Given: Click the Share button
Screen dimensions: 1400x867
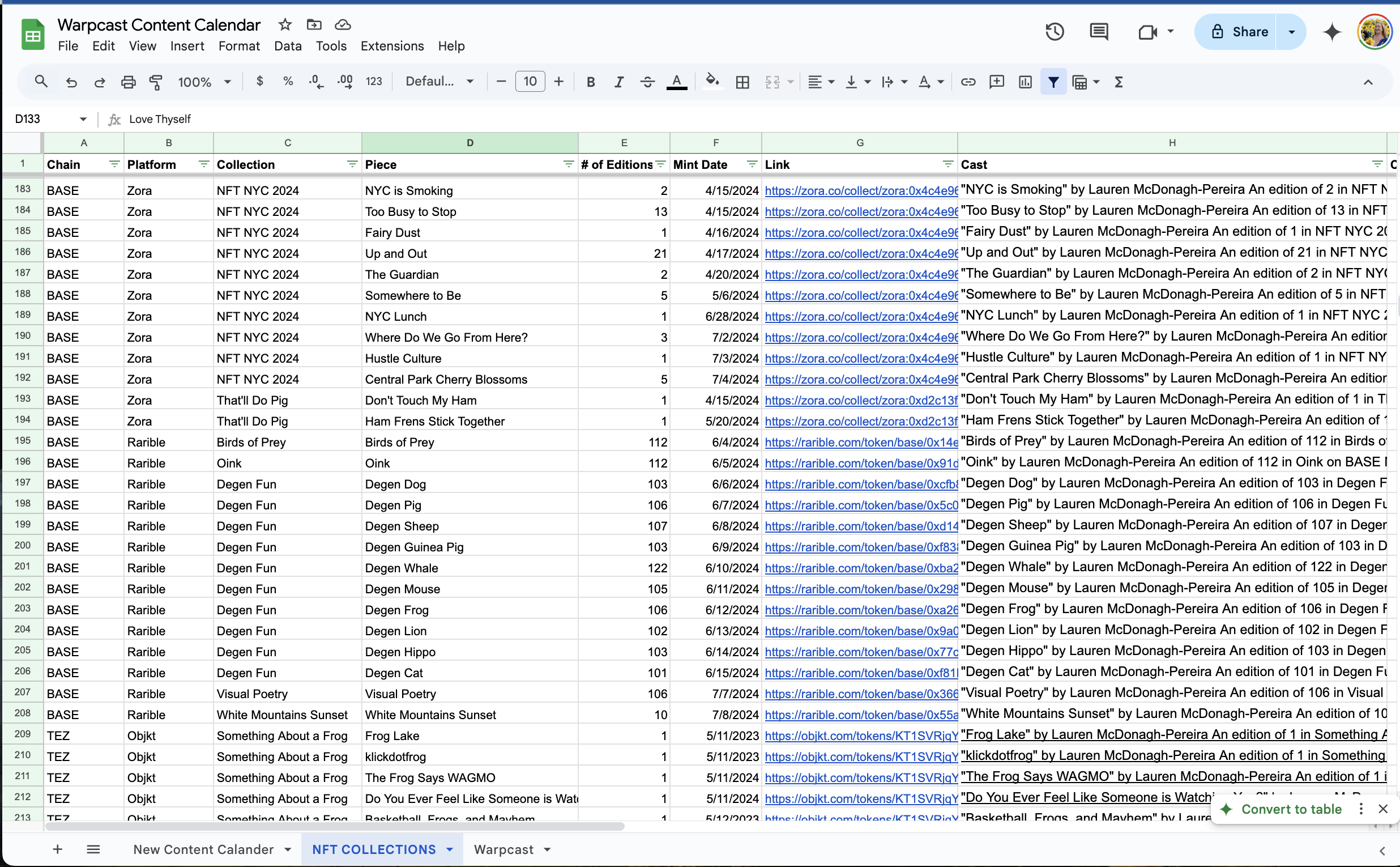Looking at the screenshot, I should coord(1238,32).
